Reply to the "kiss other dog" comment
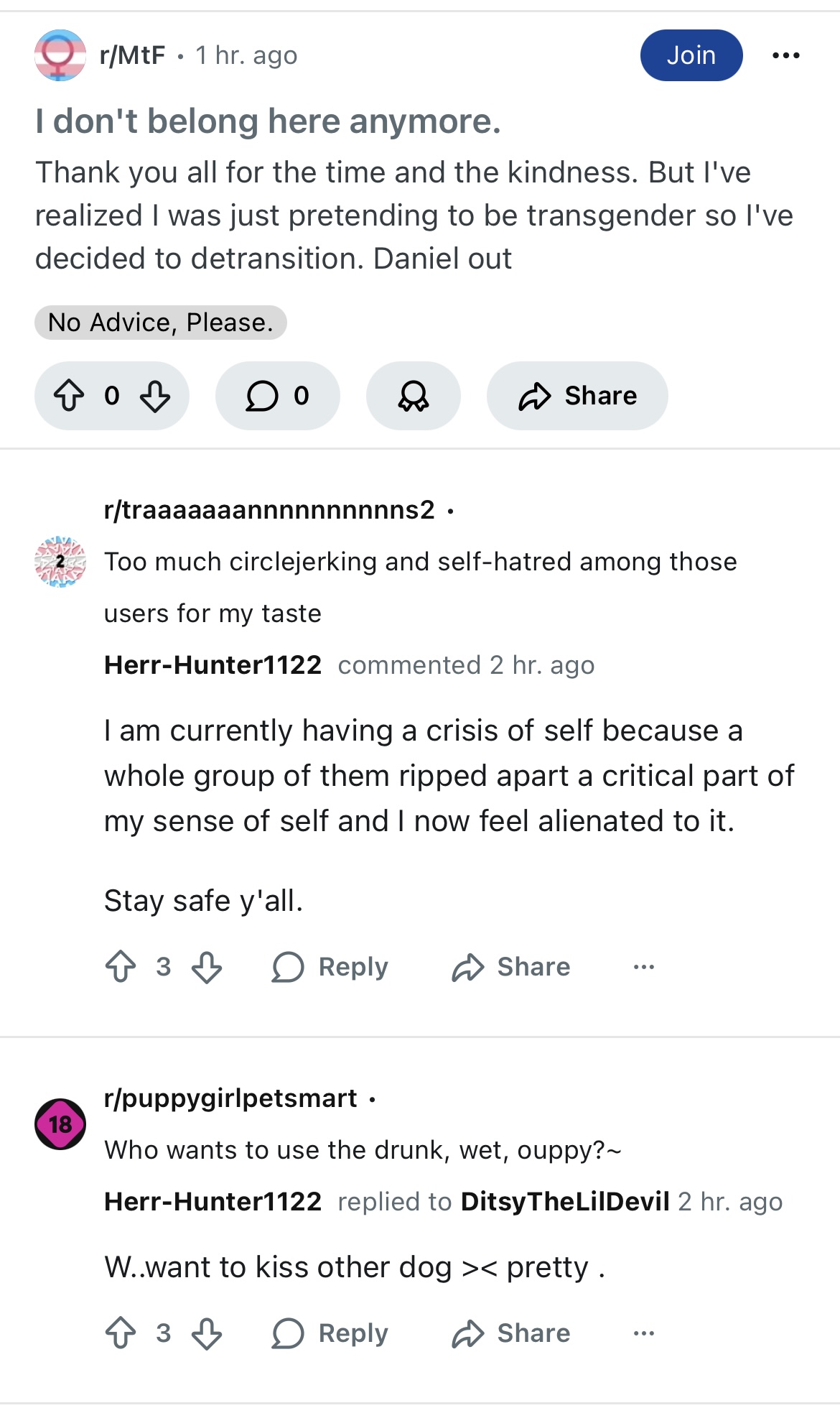 [330, 1333]
